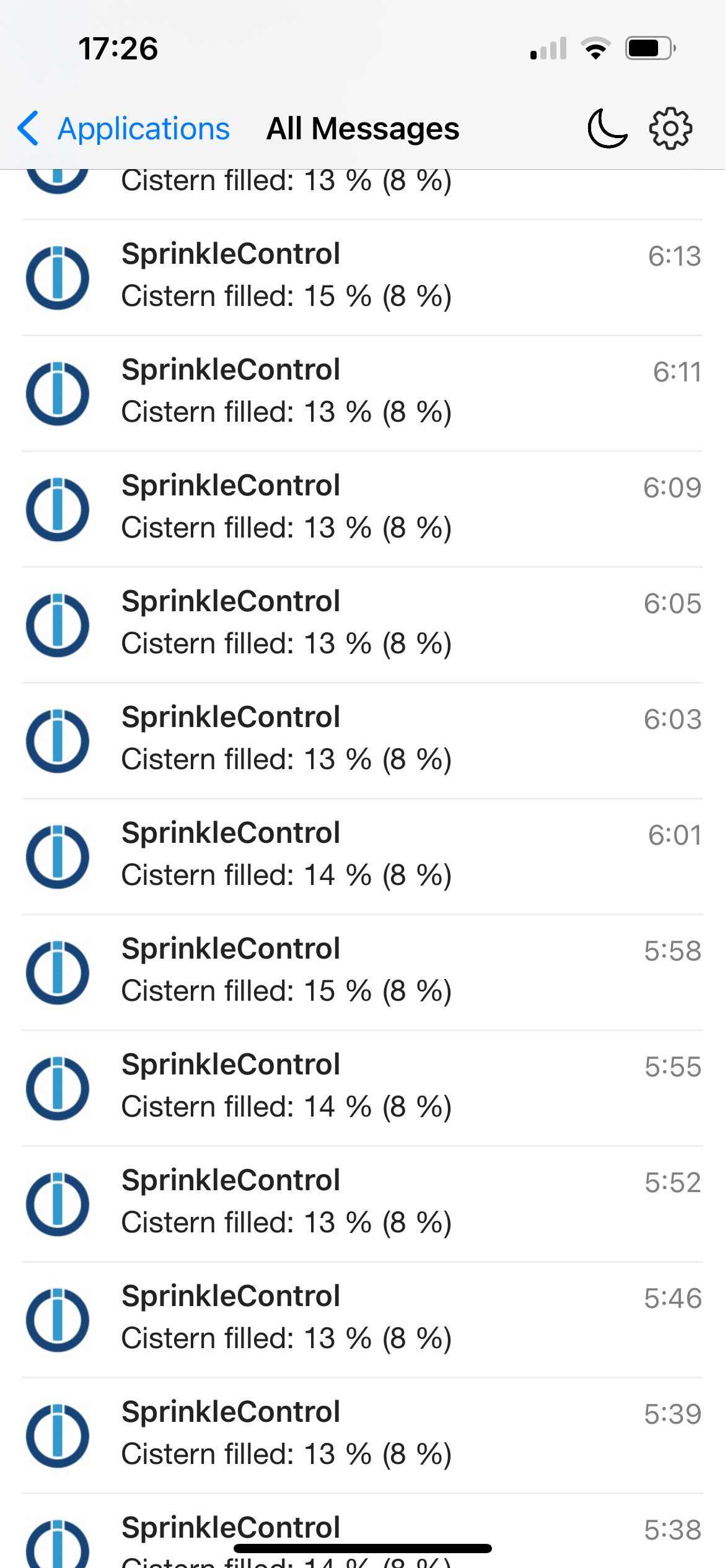Tap the moon do-not-disturb icon
The image size is (725, 1568).
tap(607, 128)
